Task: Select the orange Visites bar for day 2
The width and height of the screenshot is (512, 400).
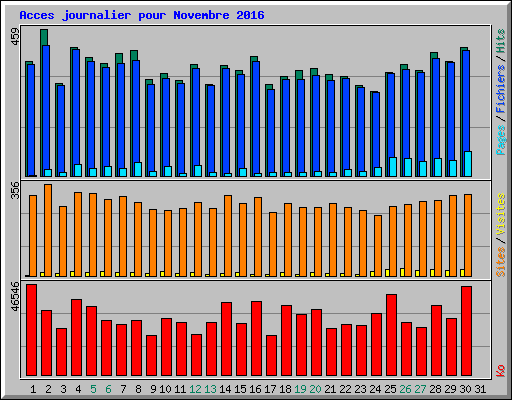Action: [x=48, y=230]
